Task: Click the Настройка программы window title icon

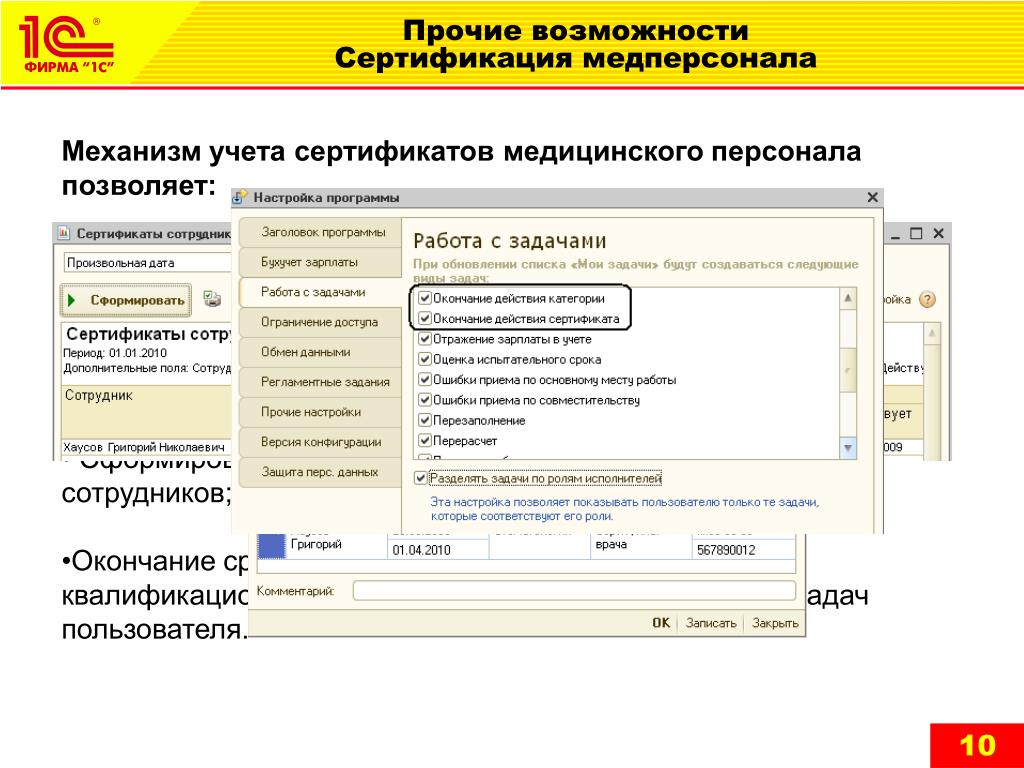Action: pos(240,197)
